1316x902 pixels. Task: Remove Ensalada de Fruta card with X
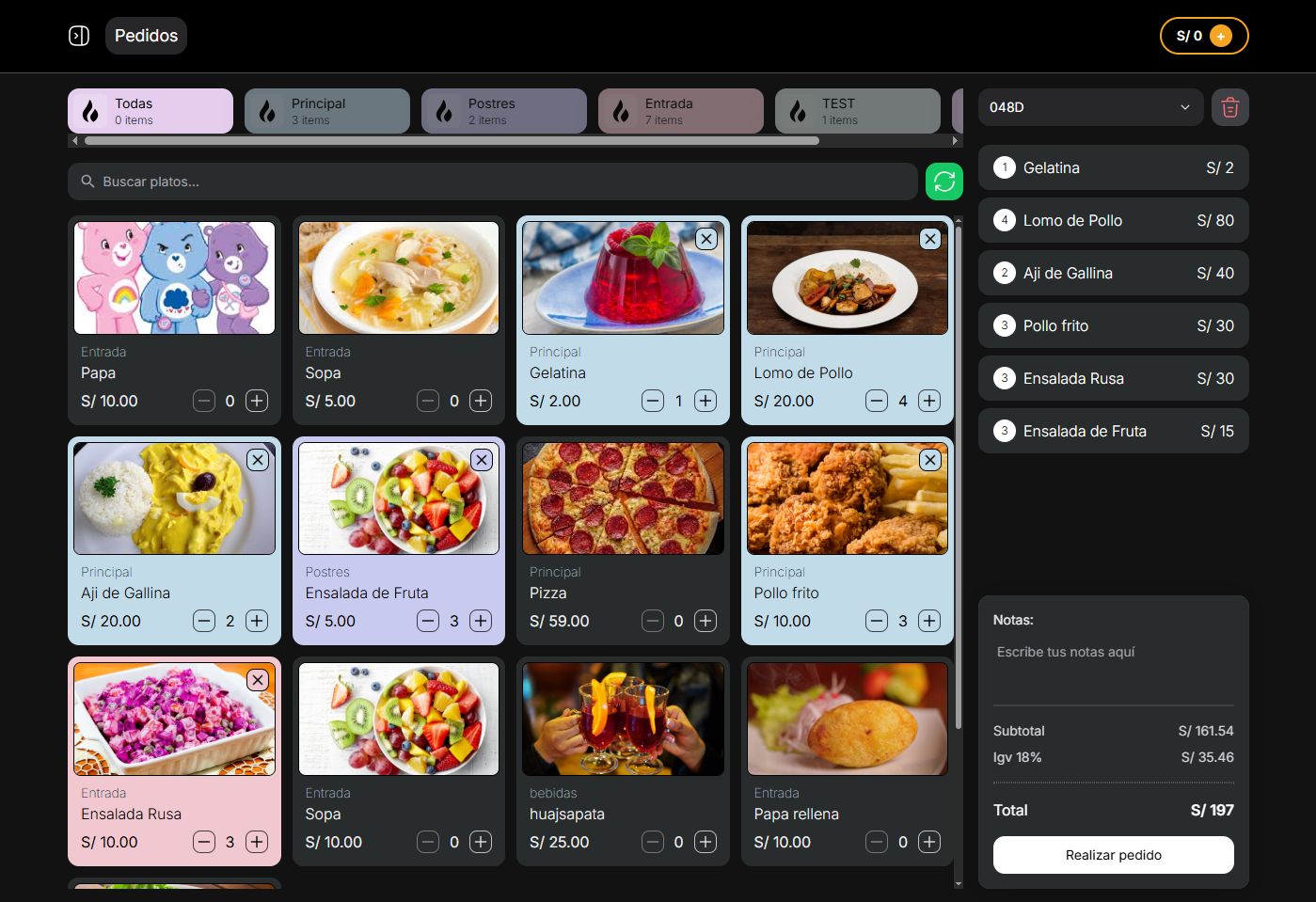482,460
